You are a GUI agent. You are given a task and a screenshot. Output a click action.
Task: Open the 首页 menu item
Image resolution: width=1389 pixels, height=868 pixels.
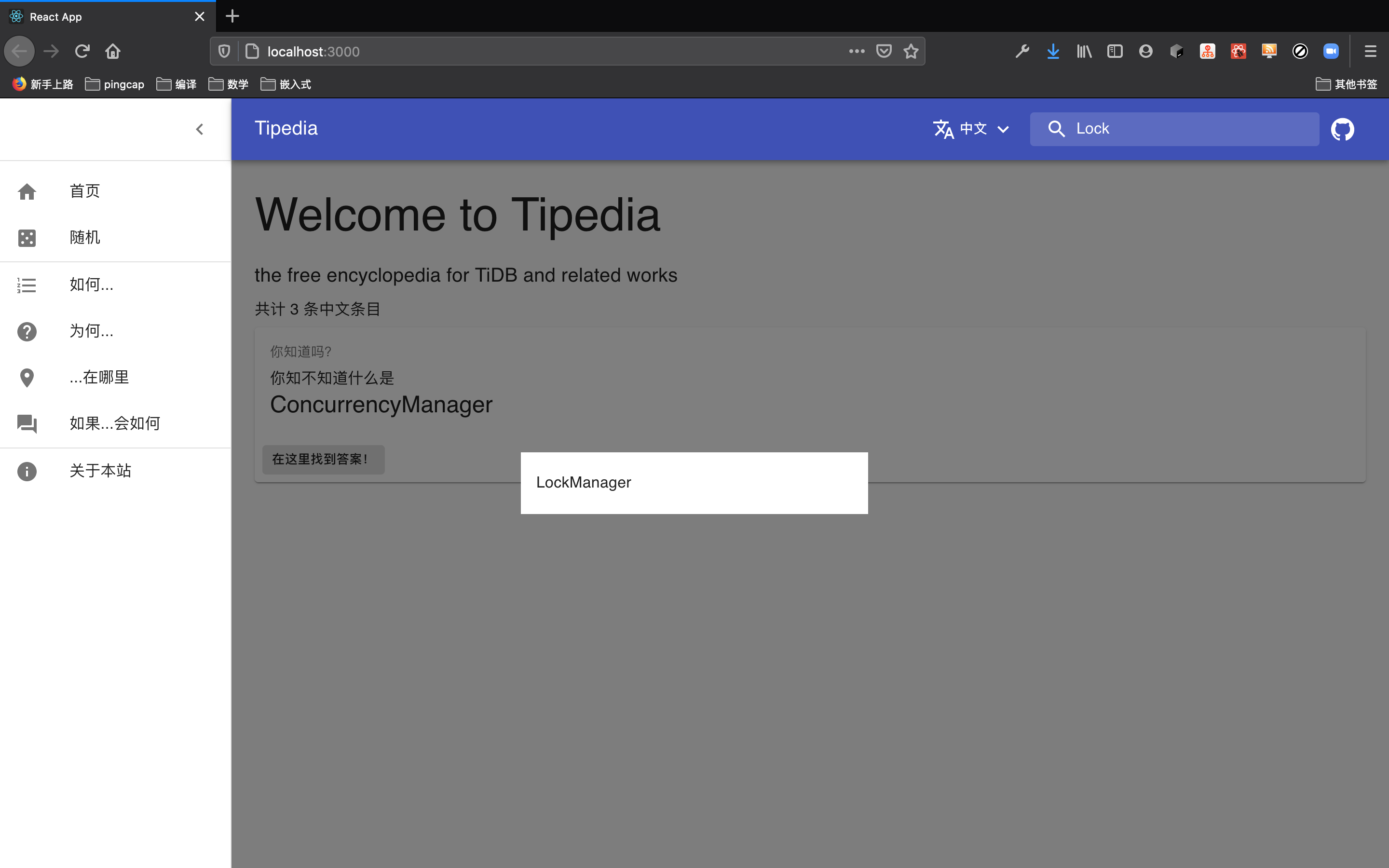point(115,191)
